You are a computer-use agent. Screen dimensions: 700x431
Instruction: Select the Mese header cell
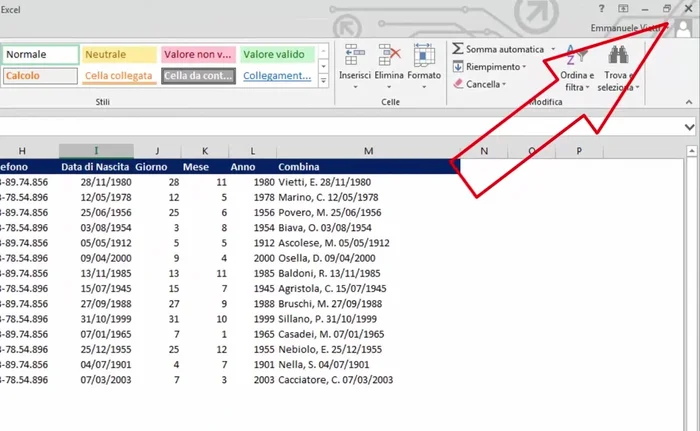205,167
